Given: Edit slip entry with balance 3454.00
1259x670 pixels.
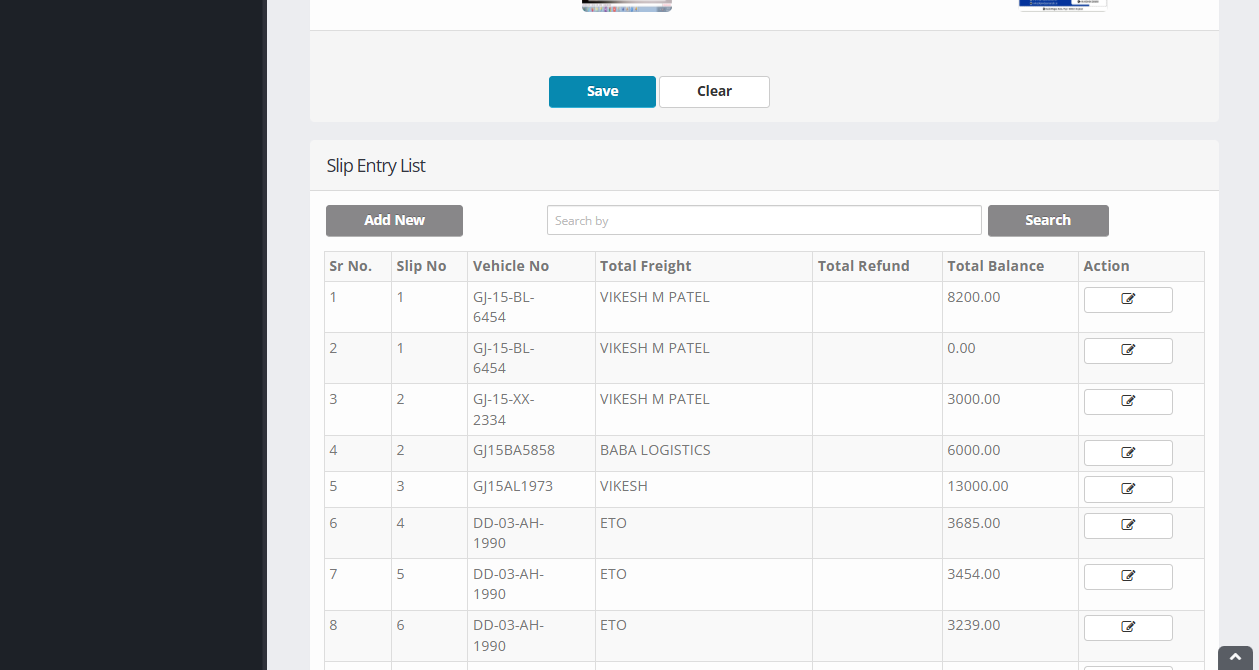Looking at the screenshot, I should (x=1127, y=576).
